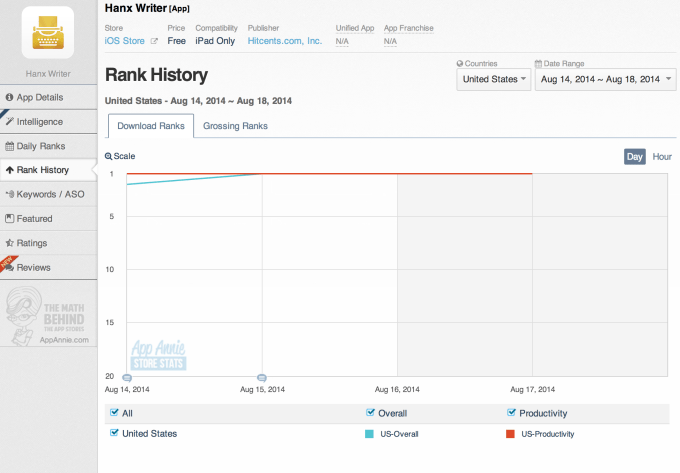Click the Hanx Writer typewriter app icon
This screenshot has width=680, height=473.
click(47, 32)
